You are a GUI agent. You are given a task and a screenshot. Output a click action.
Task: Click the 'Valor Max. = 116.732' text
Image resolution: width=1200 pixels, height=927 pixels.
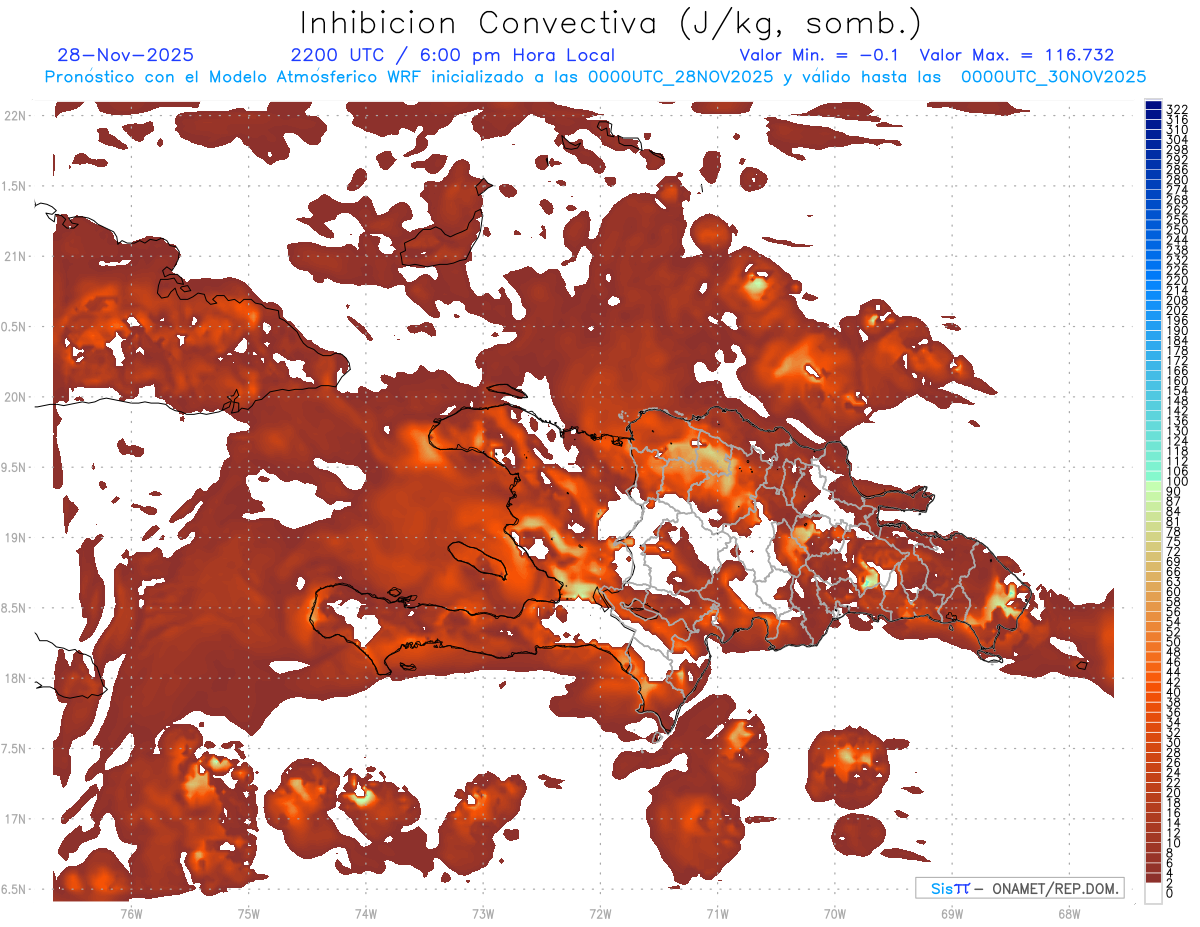pos(1017,55)
